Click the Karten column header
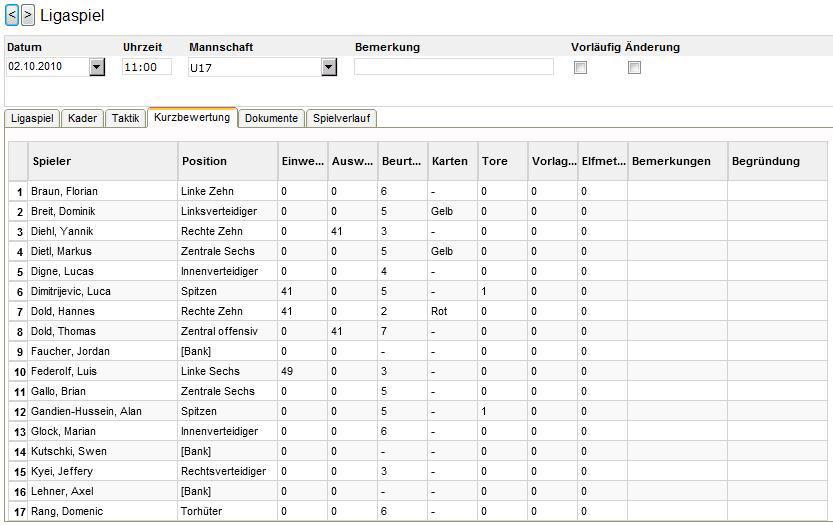833x525 pixels. [453, 161]
